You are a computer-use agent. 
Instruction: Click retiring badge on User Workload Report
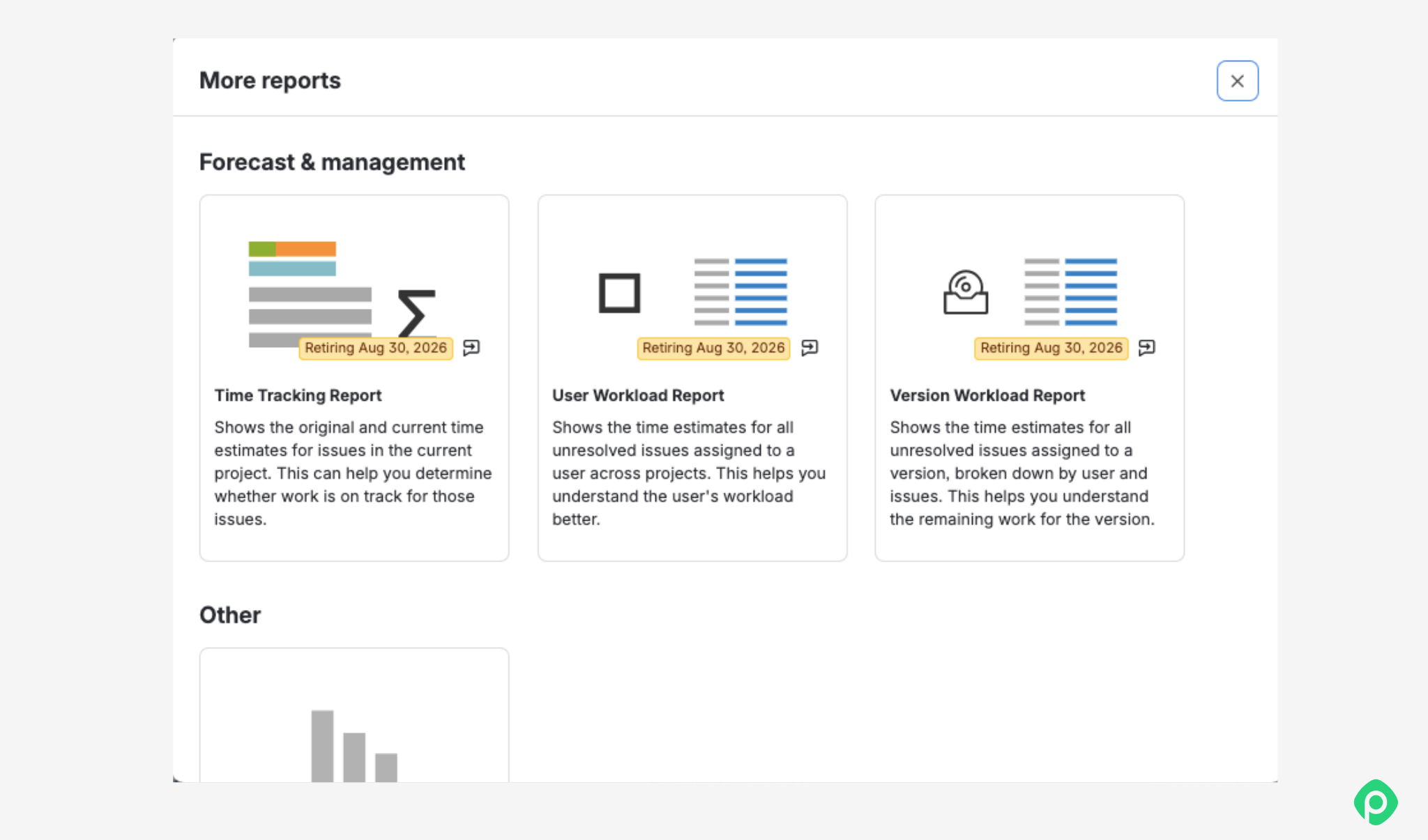pyautogui.click(x=713, y=348)
